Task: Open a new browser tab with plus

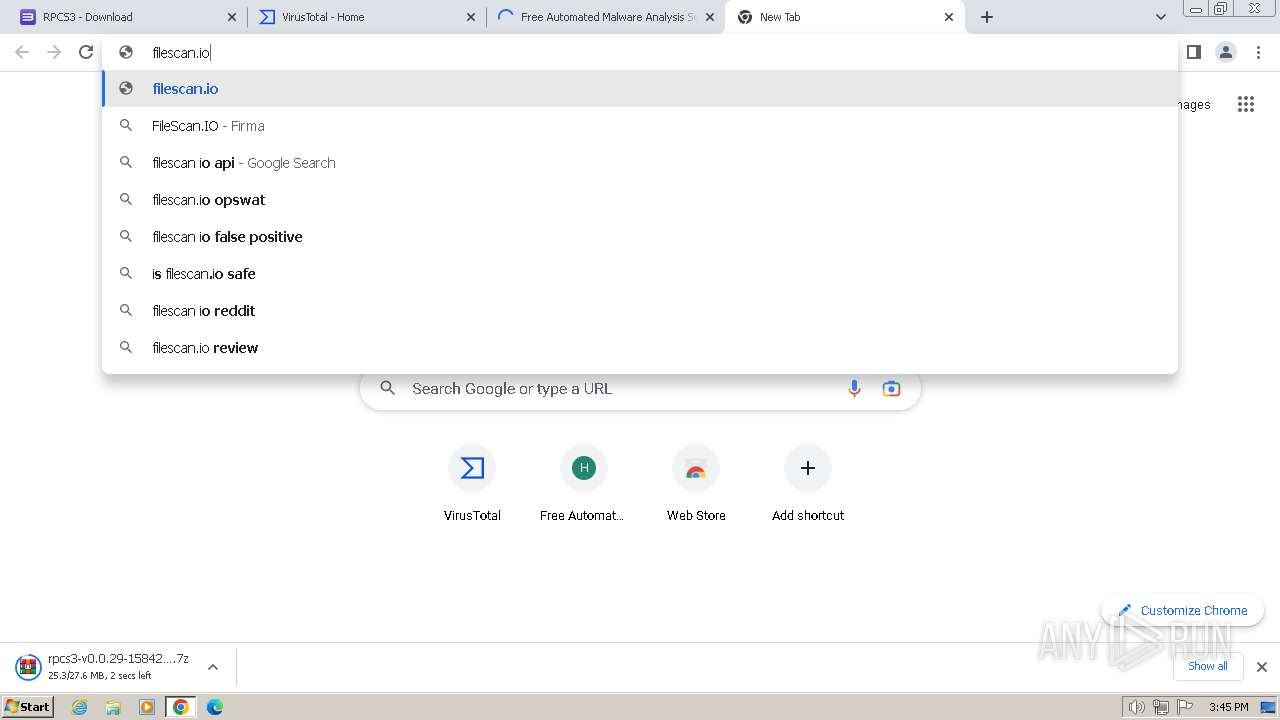Action: pyautogui.click(x=987, y=17)
